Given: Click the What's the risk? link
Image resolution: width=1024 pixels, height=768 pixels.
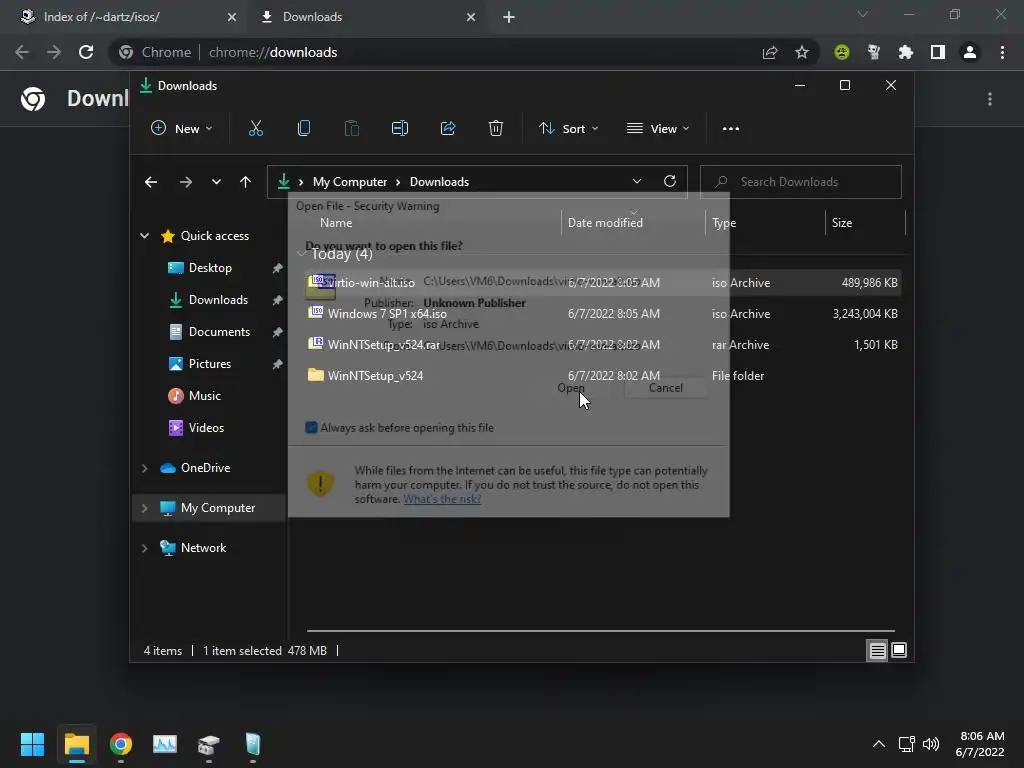Looking at the screenshot, I should (x=442, y=499).
